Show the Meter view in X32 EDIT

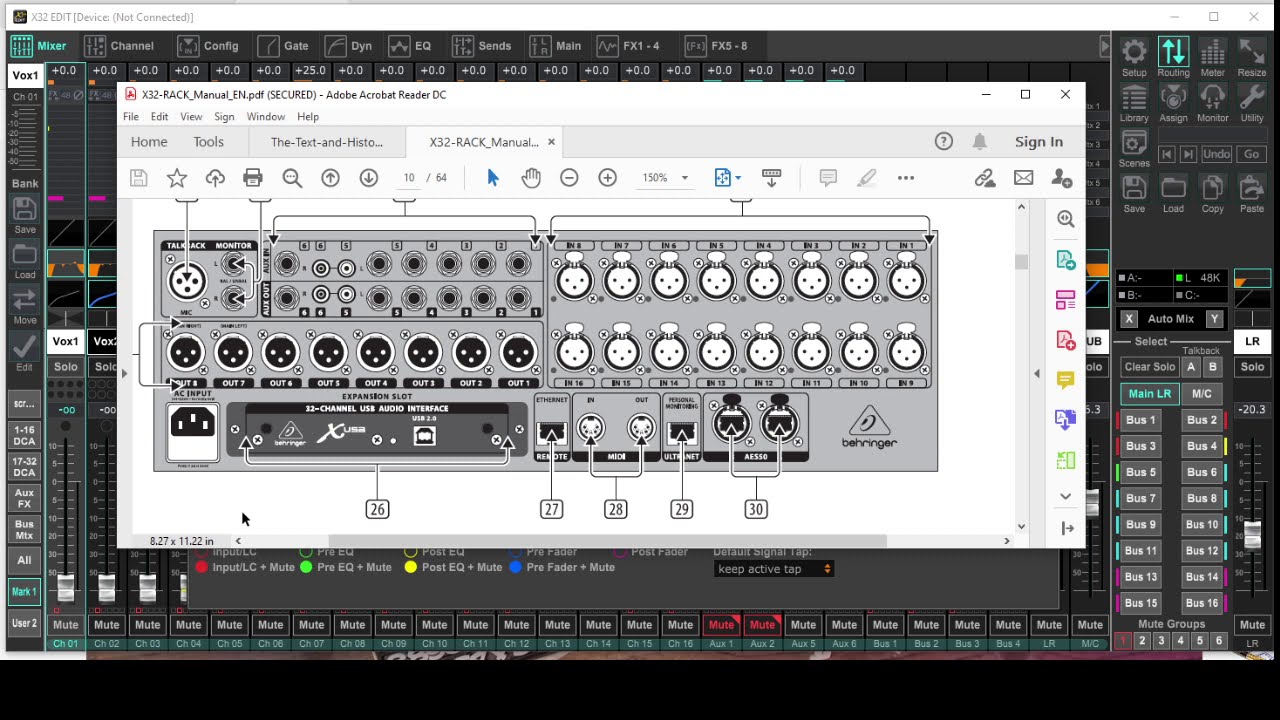(1212, 57)
